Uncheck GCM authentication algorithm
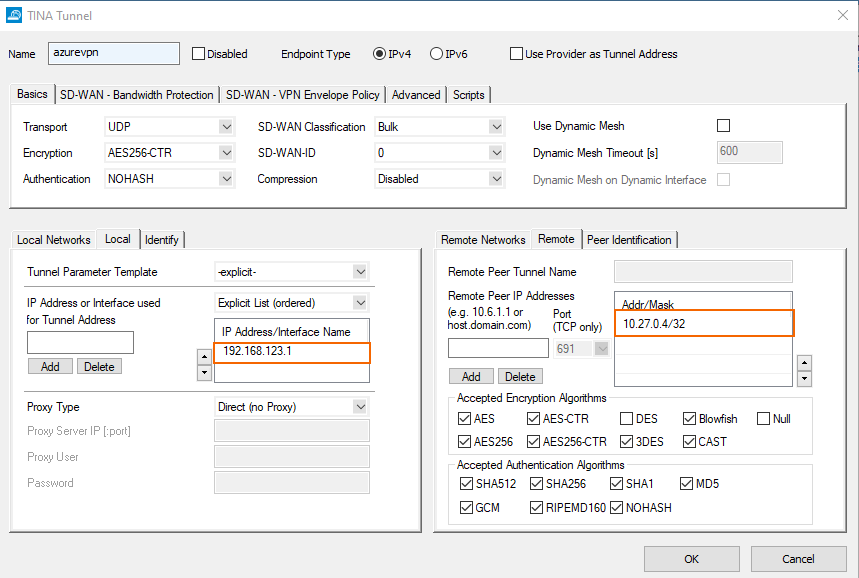859x578 pixels. [466, 507]
